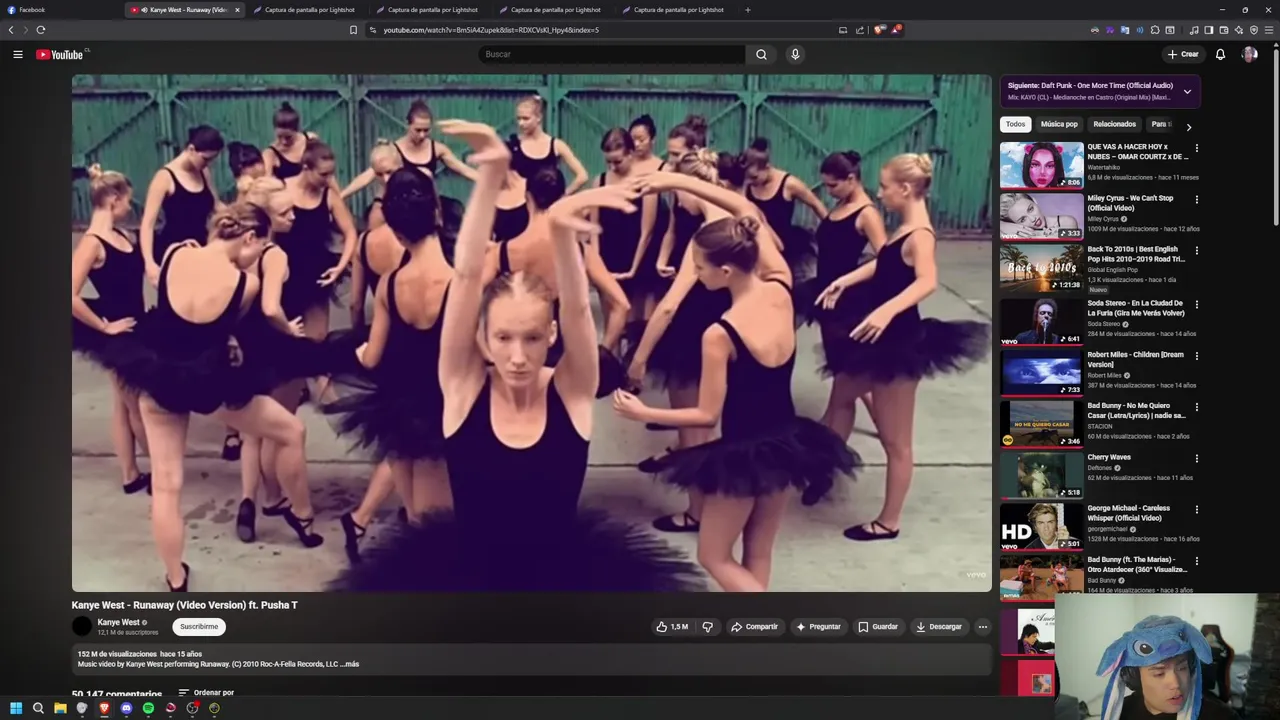The height and width of the screenshot is (720, 1280).
Task: Open the Windows Start menu
Action: (x=16, y=708)
